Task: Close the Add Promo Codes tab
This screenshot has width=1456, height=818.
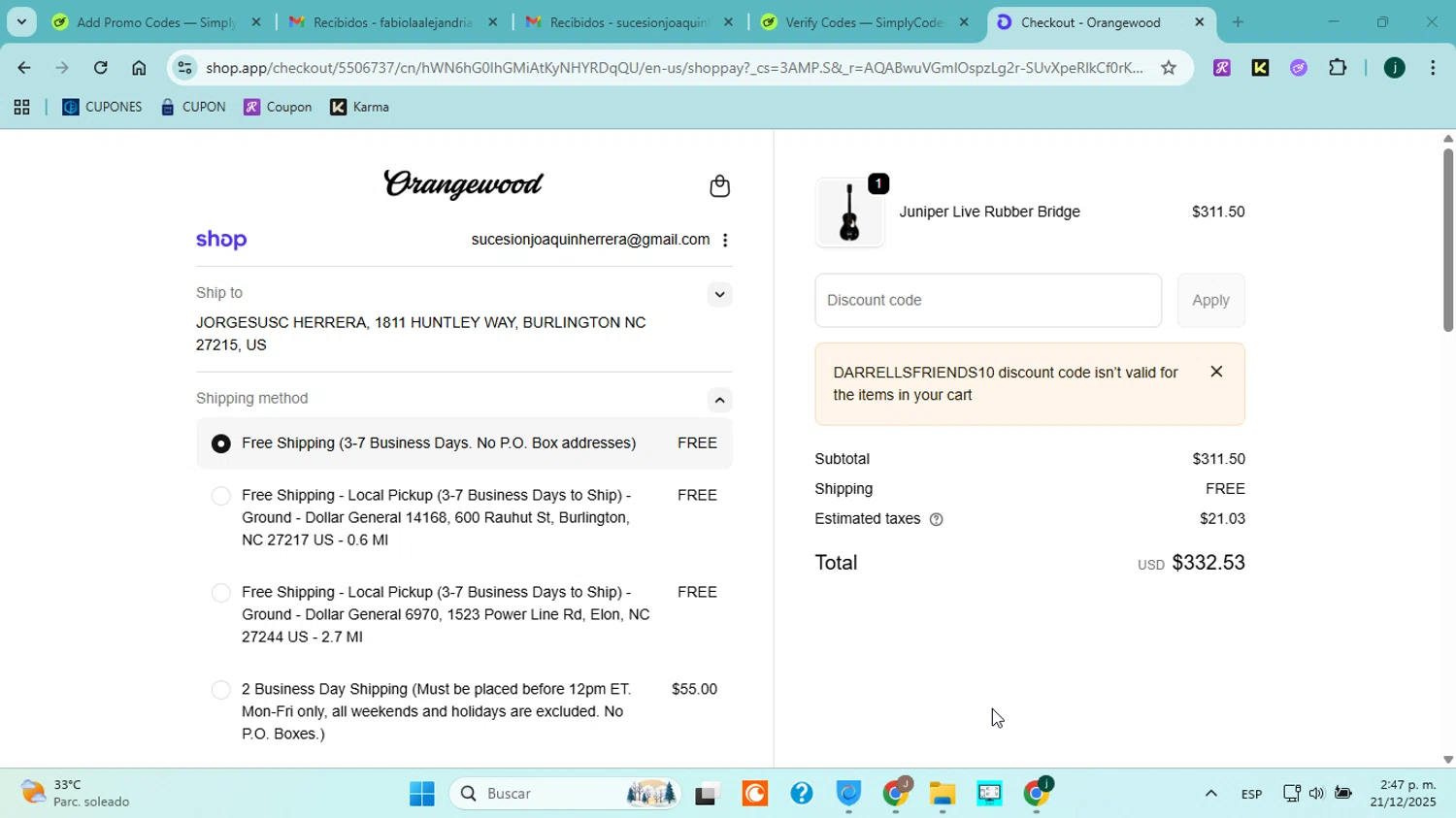Action: (256, 21)
